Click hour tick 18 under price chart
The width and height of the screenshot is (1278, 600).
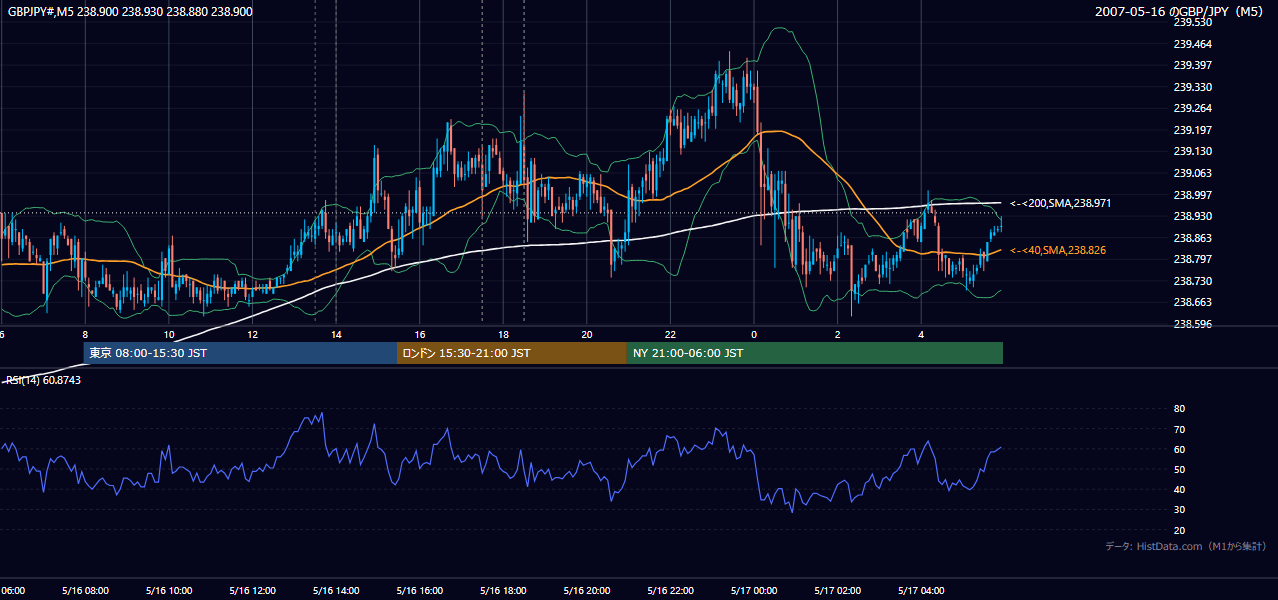click(x=503, y=334)
